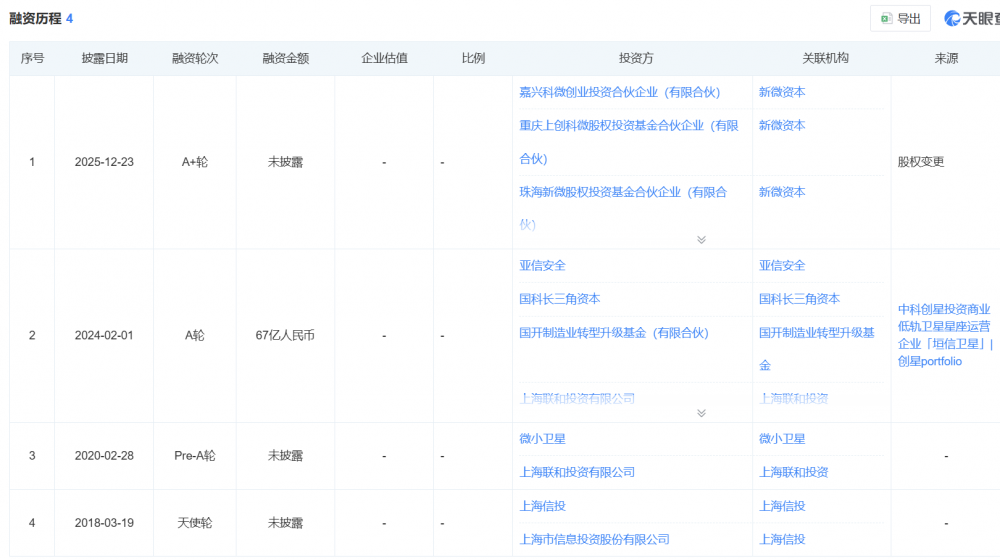Screen dimensions: 1000x559
Task: Open 上海联和投资有限公司 in Pre-A round row
Action: point(577,472)
